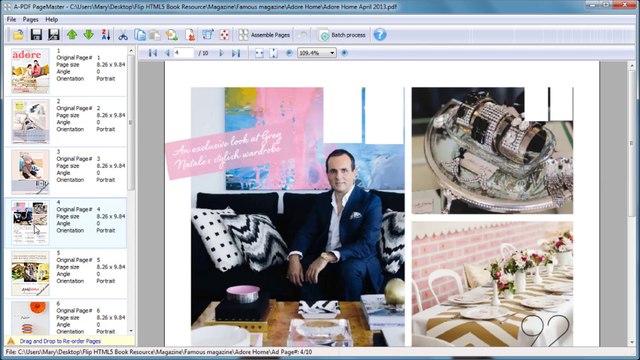Screen dimensions: 640x360
Task: Go to first page in viewer
Action: pyautogui.click(x=153, y=53)
